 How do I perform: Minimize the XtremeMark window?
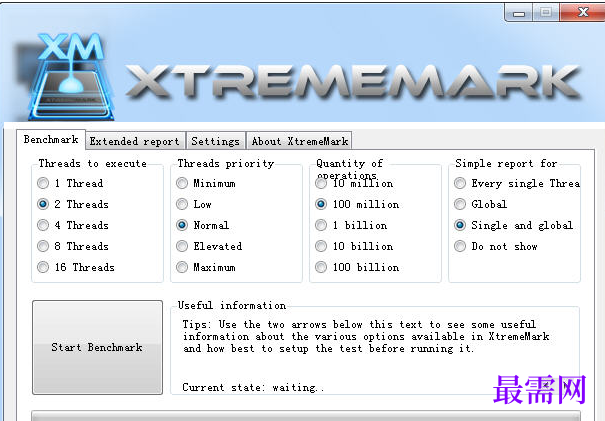tap(519, 13)
